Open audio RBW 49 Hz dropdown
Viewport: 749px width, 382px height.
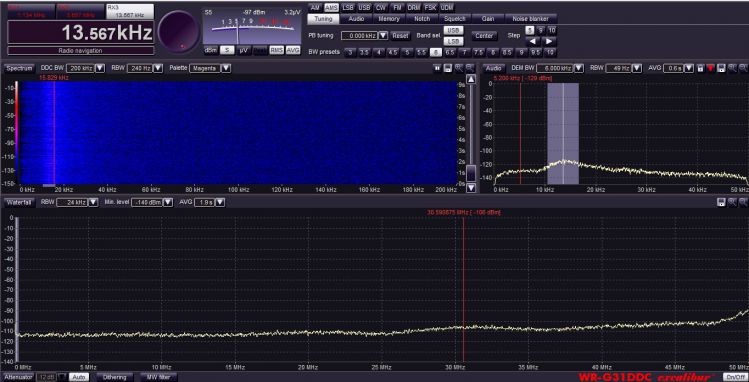click(x=637, y=68)
